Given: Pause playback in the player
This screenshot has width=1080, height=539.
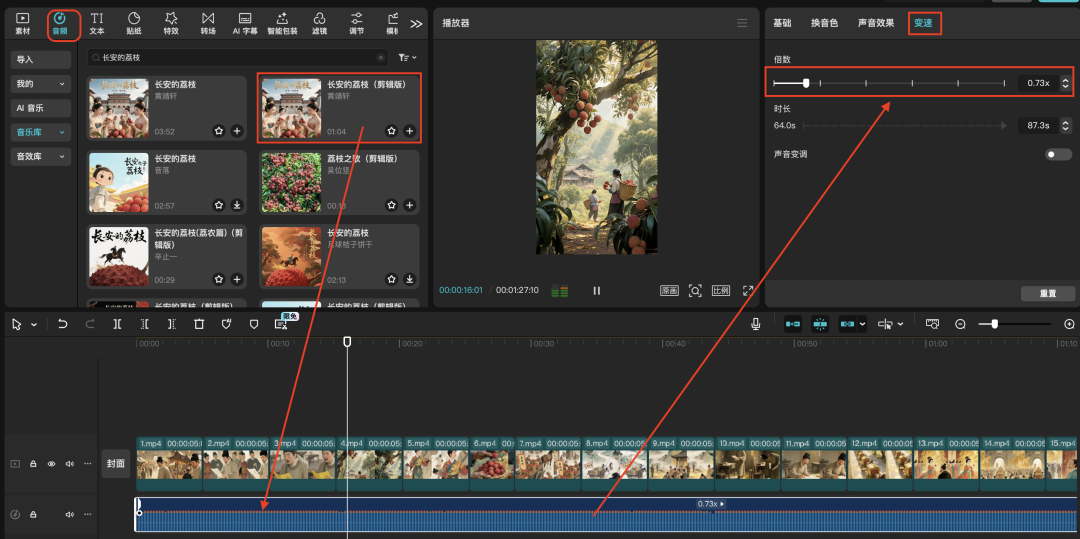Looking at the screenshot, I should (597, 291).
